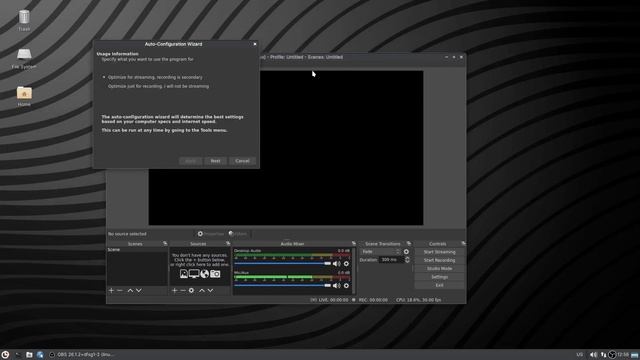Open Mic/Aux settings gear
This screenshot has height=360, width=640.
pyautogui.click(x=346, y=286)
